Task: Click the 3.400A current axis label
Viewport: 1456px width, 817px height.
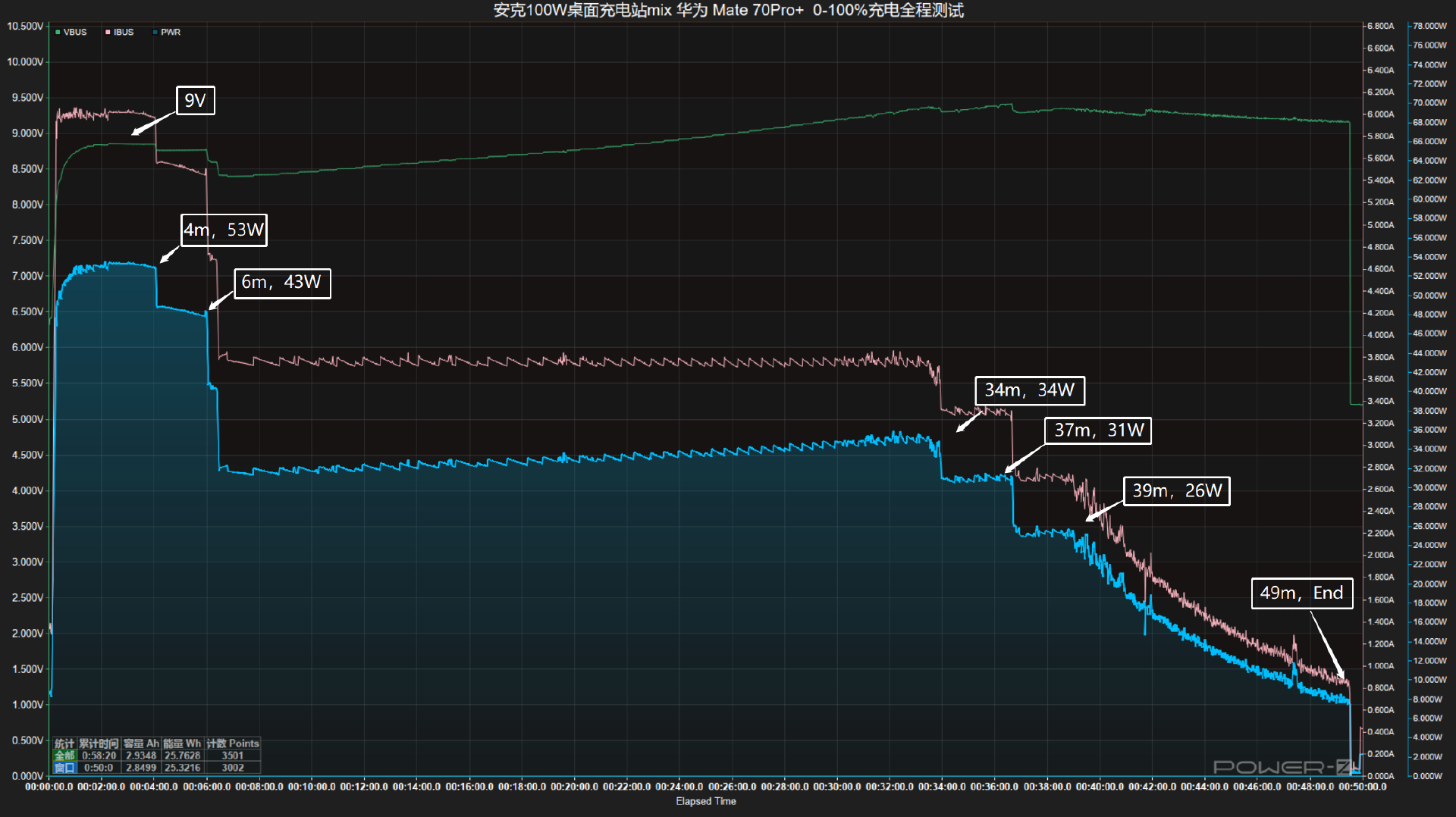Action: 1380,401
